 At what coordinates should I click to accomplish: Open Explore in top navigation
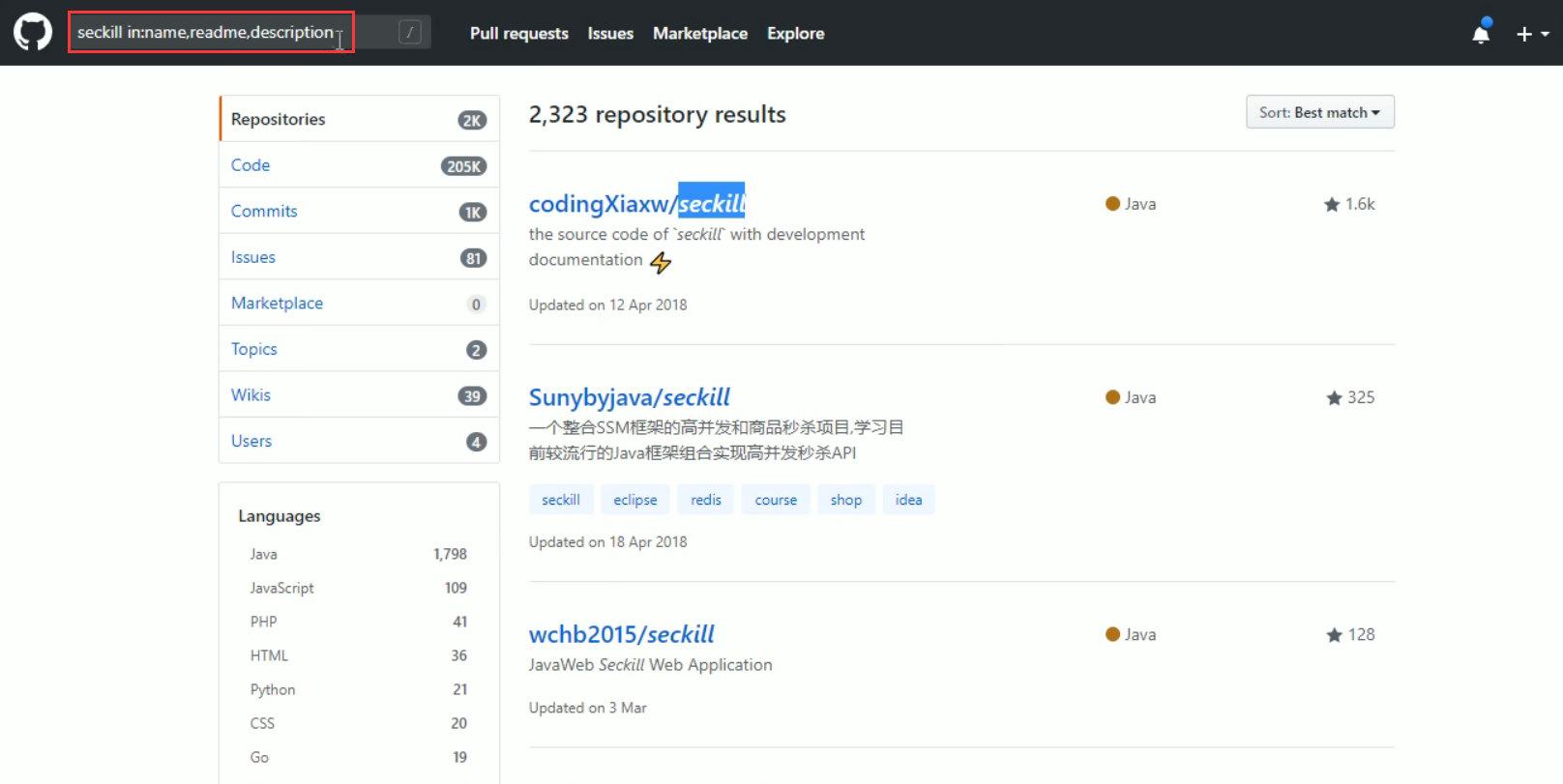coord(796,33)
